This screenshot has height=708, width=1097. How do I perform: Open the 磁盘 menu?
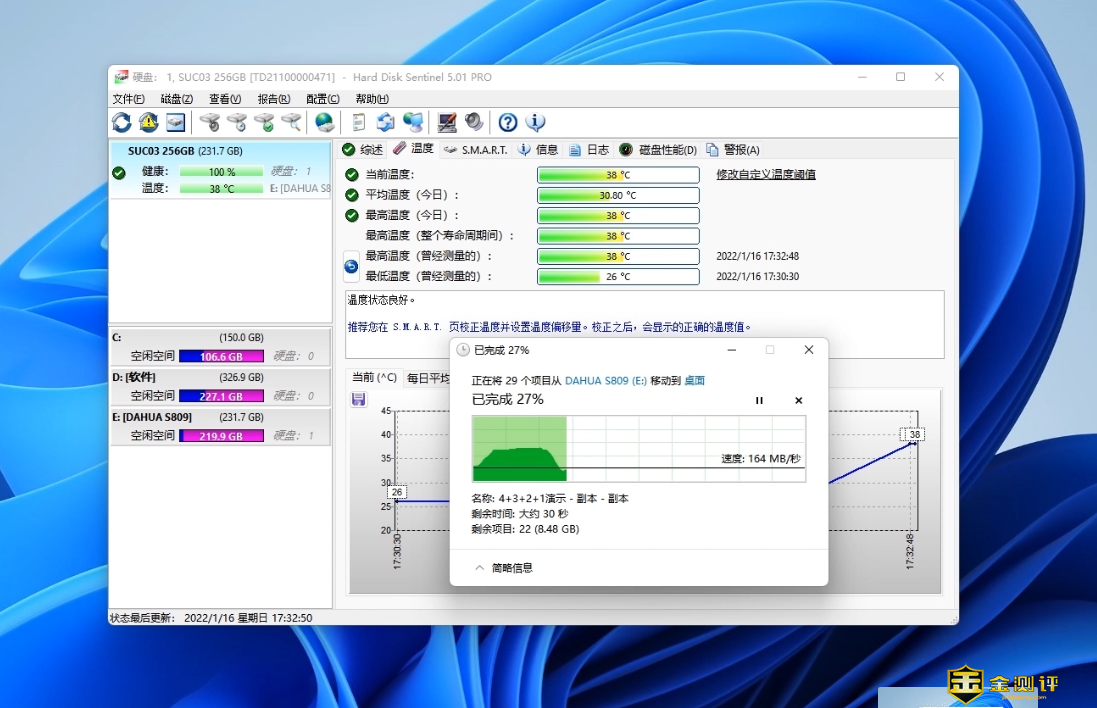176,99
